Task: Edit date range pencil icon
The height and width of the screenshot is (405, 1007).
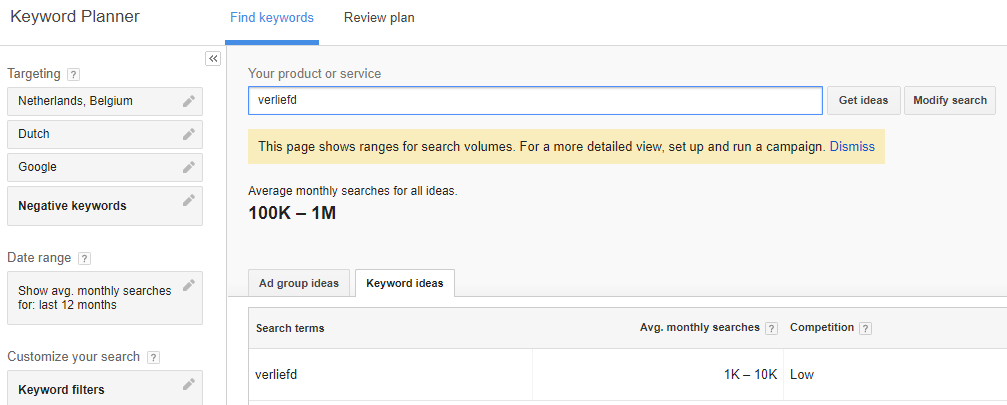Action: (188, 285)
